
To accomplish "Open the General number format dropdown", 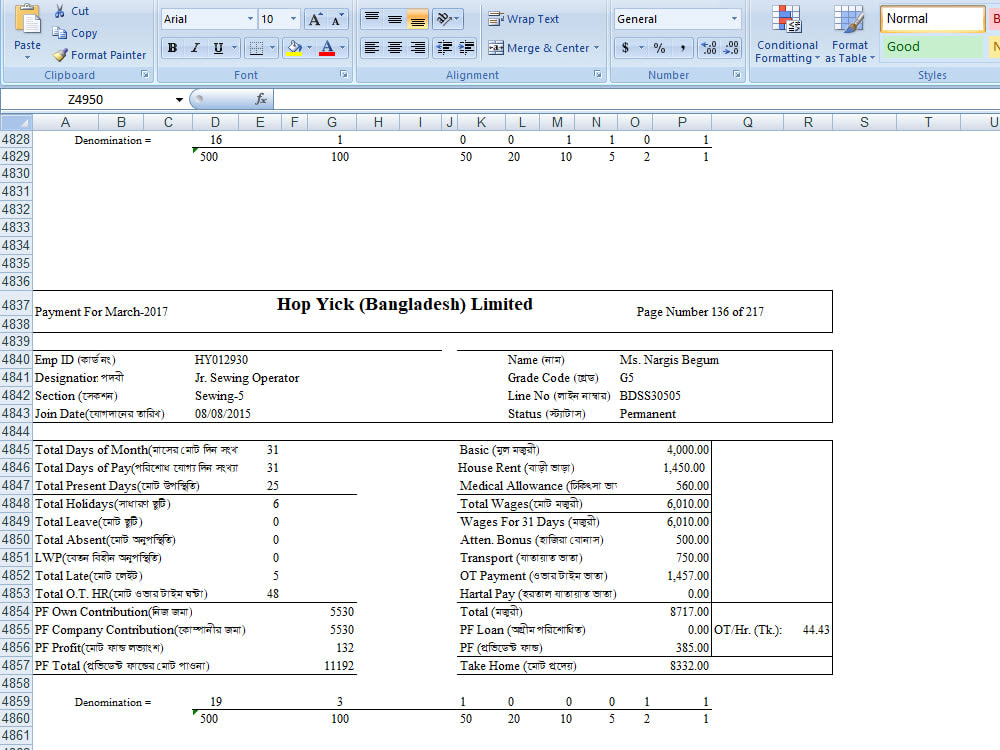I will pos(734,19).
